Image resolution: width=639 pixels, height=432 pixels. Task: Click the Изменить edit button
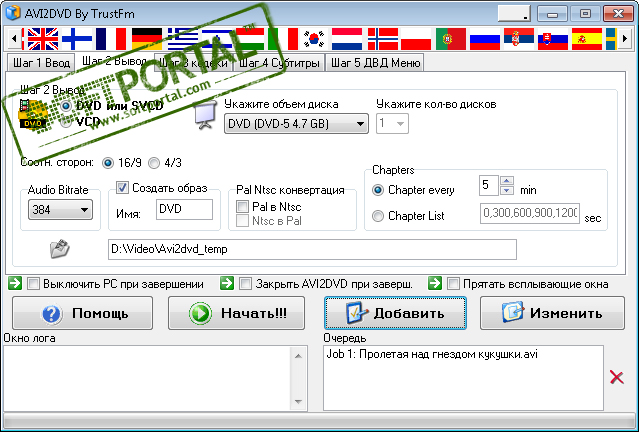(x=552, y=313)
